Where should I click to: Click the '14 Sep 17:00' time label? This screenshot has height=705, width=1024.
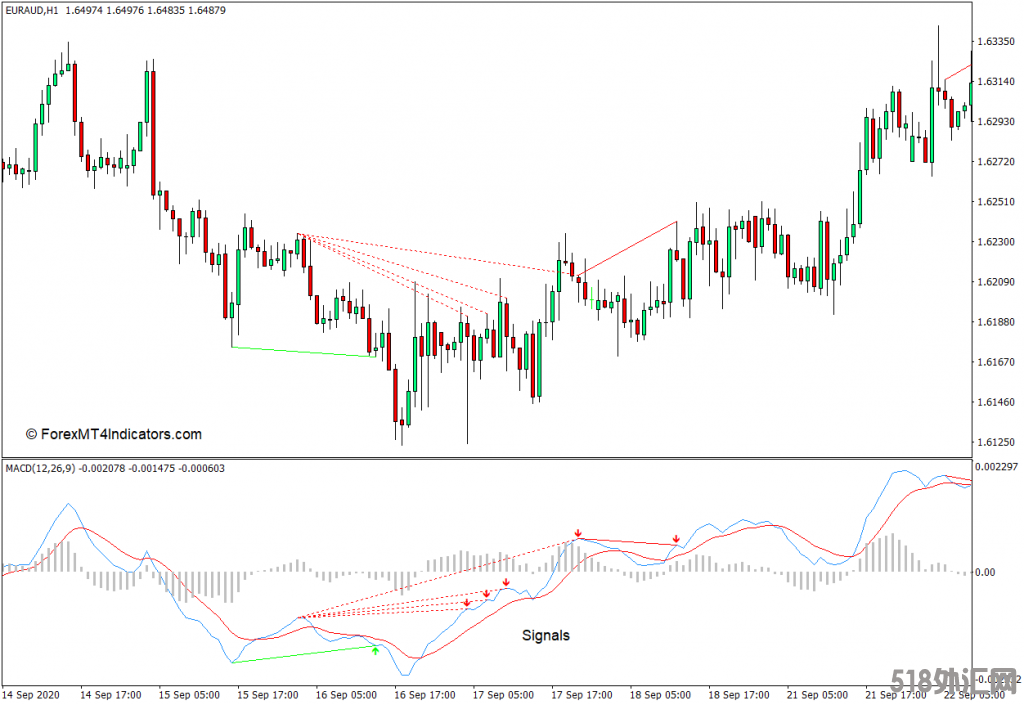coord(110,695)
